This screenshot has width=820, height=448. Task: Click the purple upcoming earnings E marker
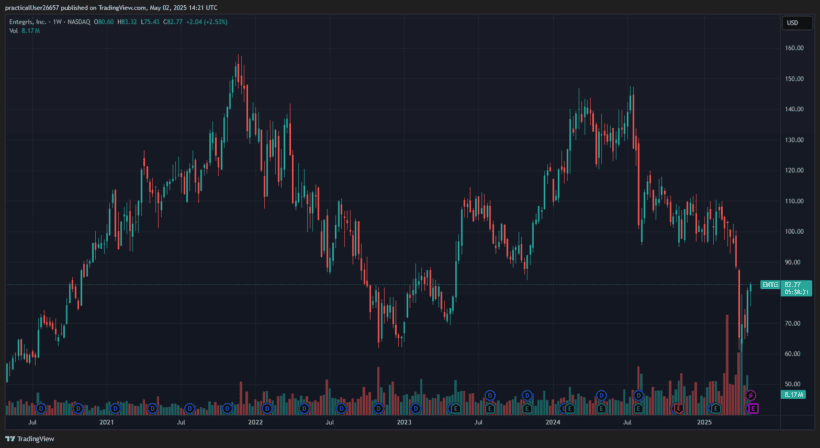tap(754, 408)
